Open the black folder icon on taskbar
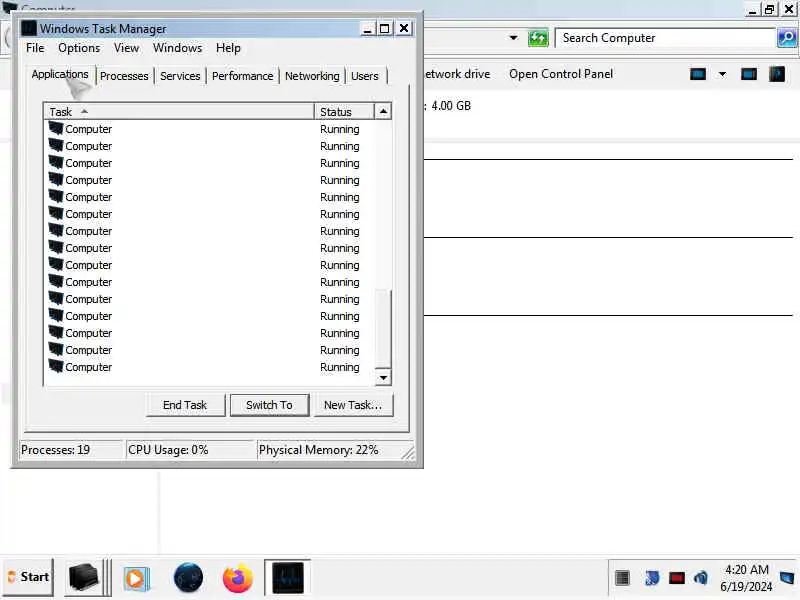Viewport: 800px width, 600px height. point(83,578)
